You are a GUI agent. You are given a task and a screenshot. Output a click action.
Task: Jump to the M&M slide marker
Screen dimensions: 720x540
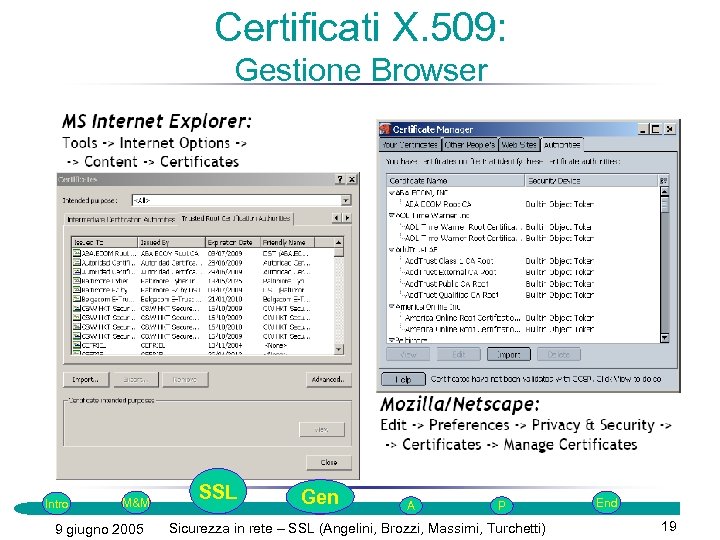tap(136, 503)
